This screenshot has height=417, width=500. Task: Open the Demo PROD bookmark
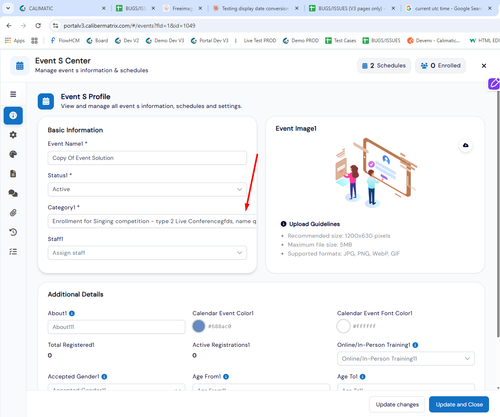pyautogui.click(x=301, y=41)
